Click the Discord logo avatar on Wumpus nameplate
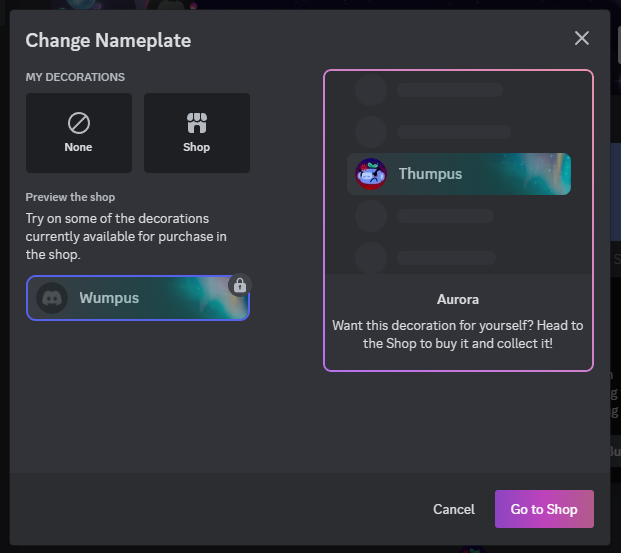The height and width of the screenshot is (553, 621). pos(52,298)
